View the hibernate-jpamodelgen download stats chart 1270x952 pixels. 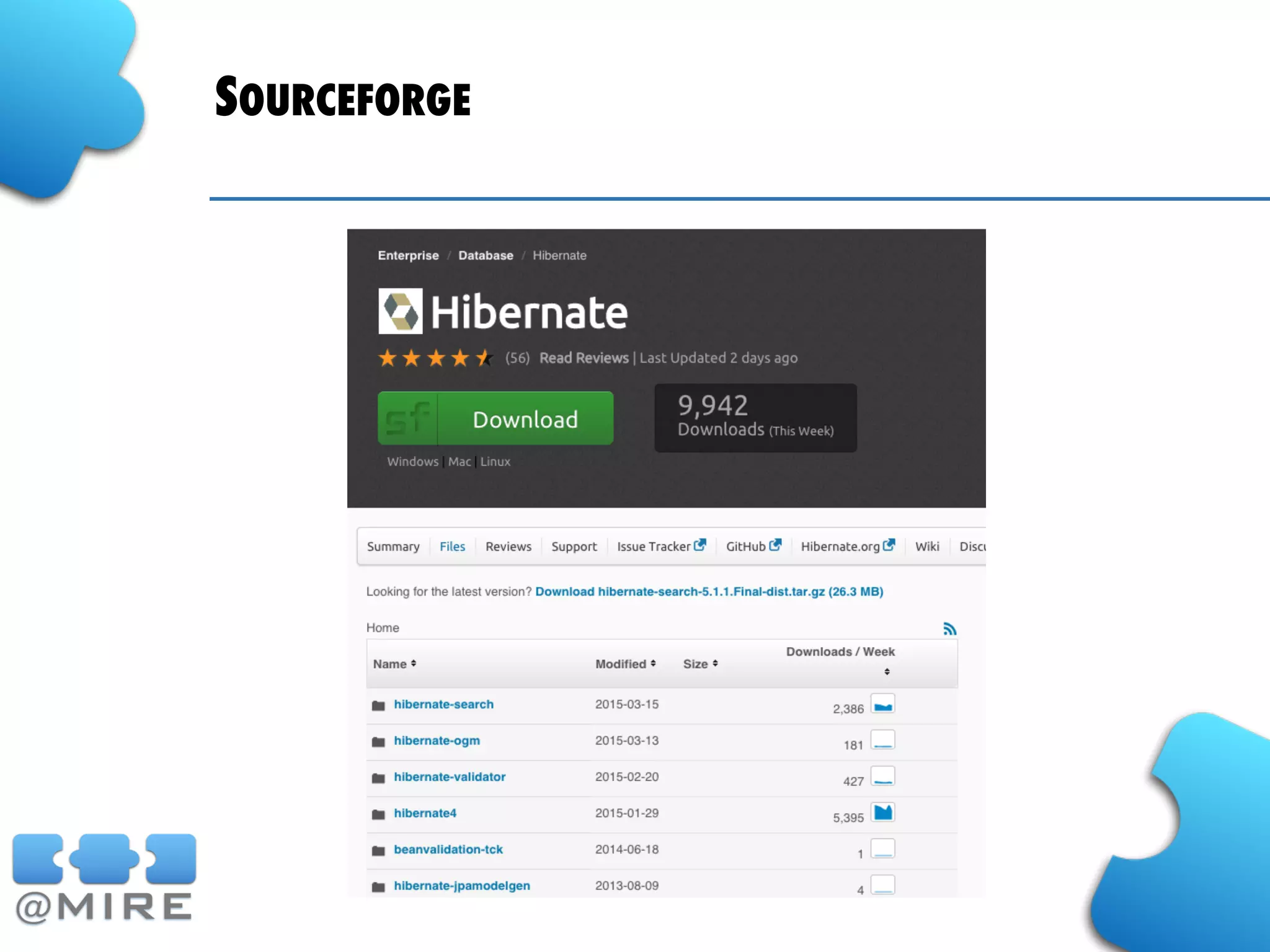[883, 884]
